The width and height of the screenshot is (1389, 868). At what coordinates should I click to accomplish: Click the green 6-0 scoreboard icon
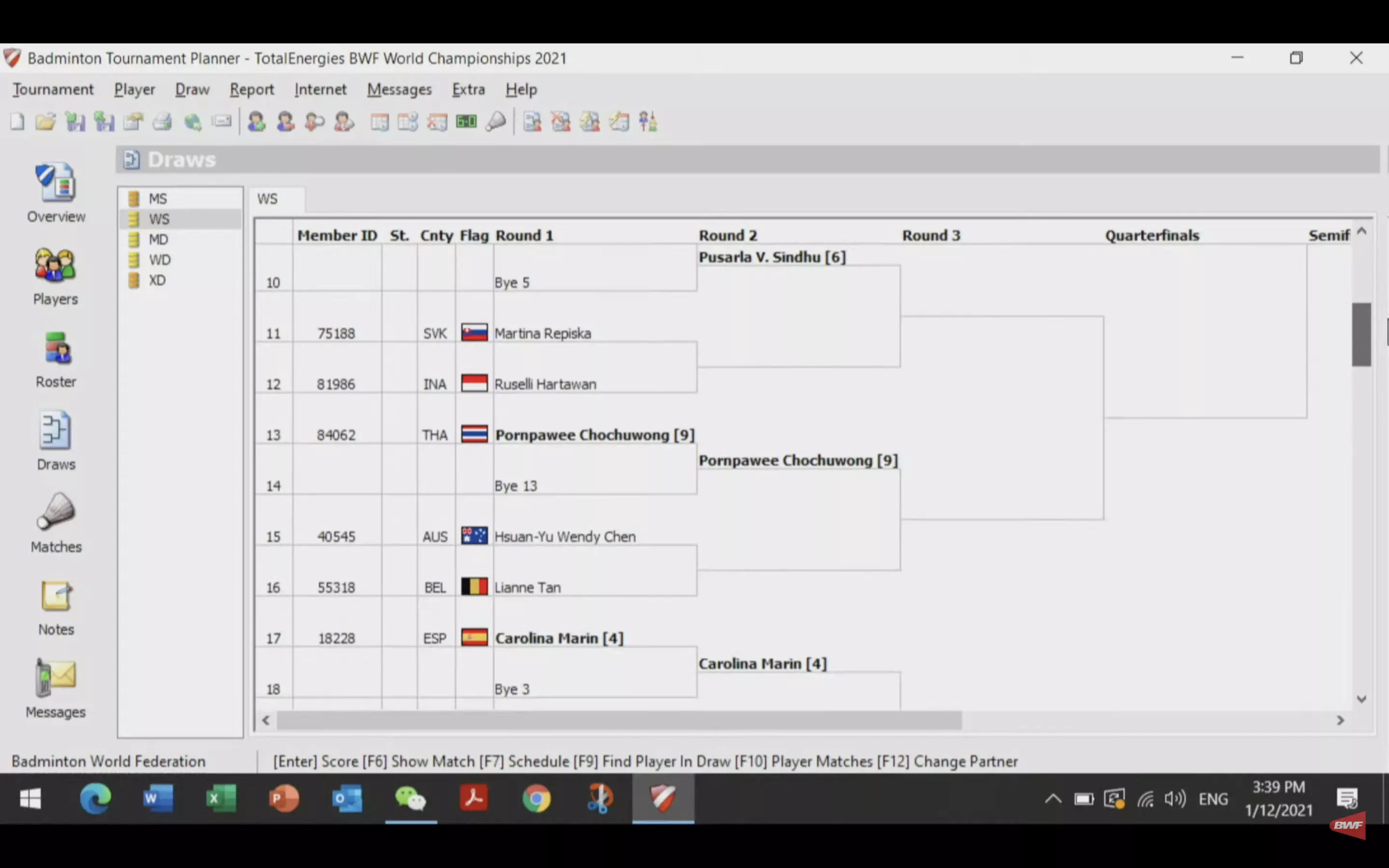coord(466,122)
